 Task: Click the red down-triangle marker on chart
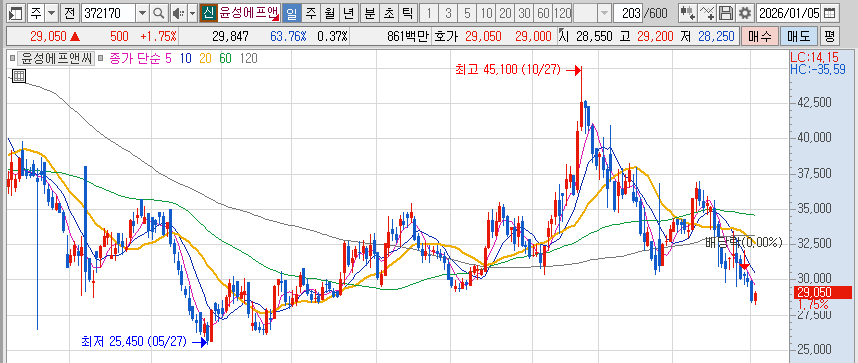tap(744, 266)
